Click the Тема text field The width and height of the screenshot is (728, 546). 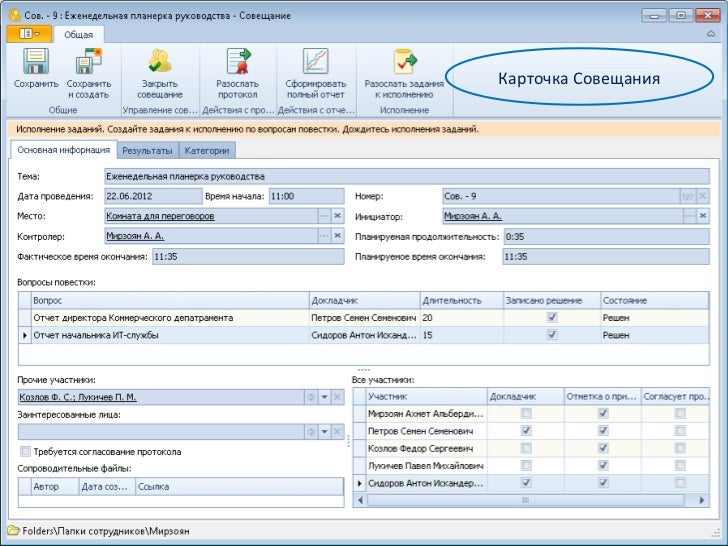coord(400,177)
